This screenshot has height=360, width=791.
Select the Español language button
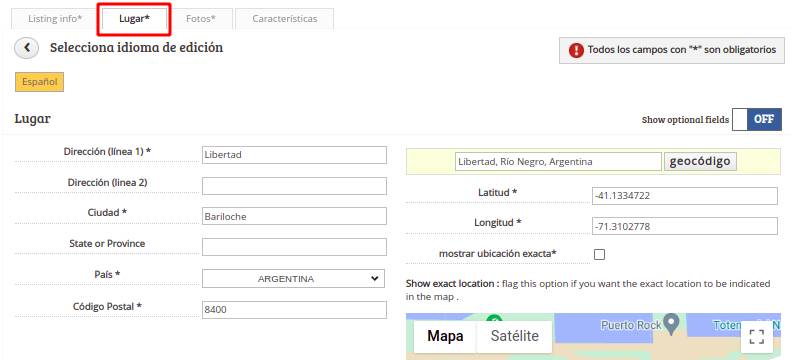point(39,82)
